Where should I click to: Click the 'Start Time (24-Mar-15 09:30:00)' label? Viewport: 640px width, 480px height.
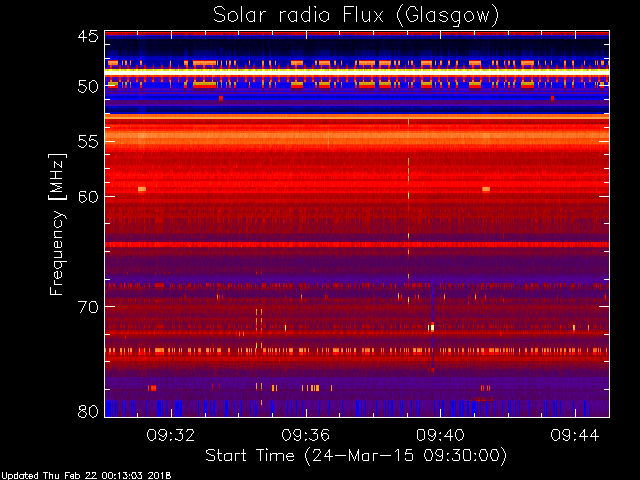356,456
